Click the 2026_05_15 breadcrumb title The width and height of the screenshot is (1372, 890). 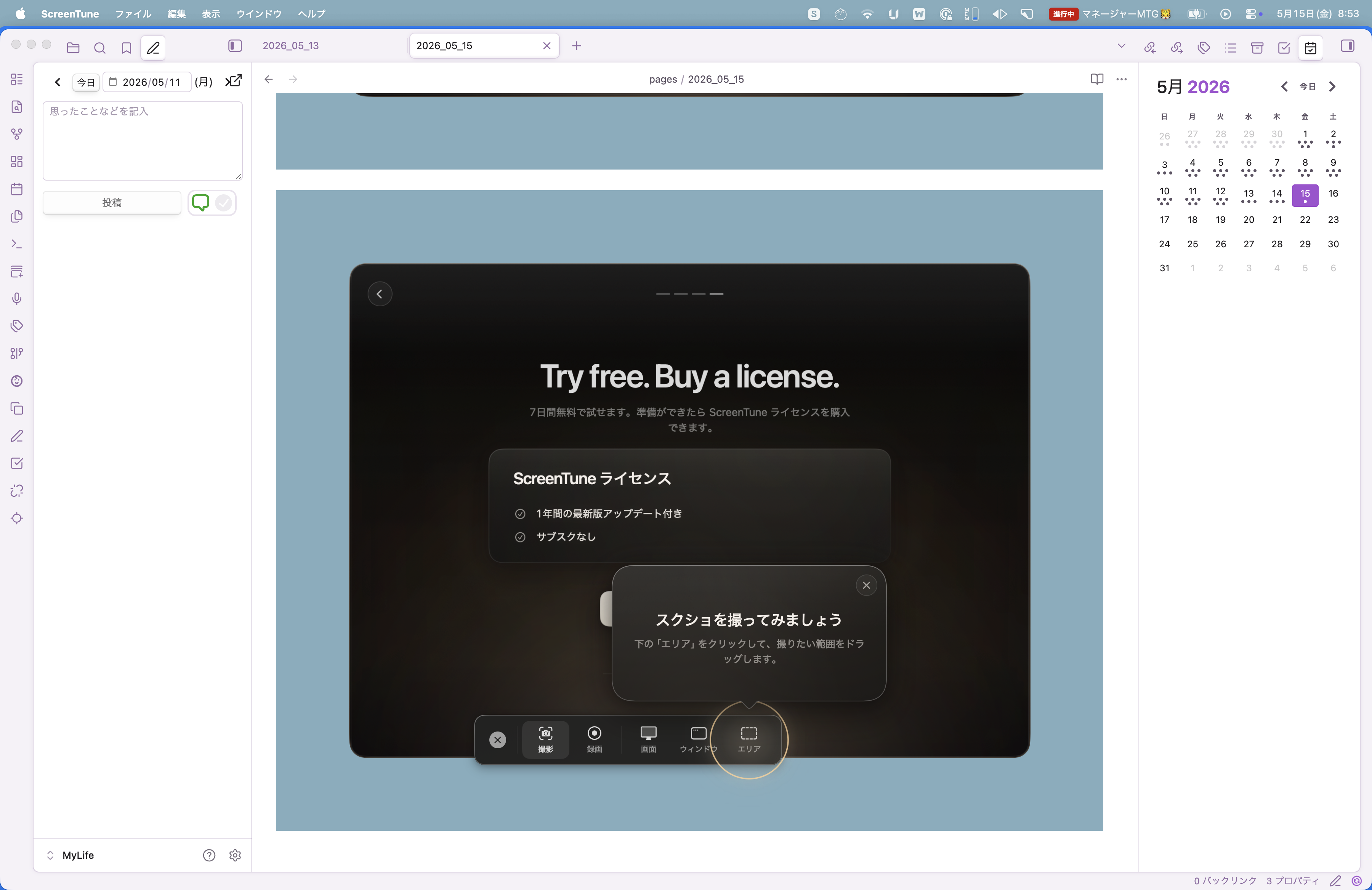(x=715, y=80)
